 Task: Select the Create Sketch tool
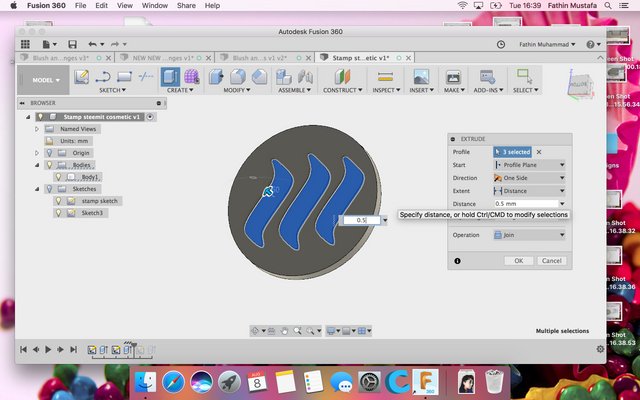pos(82,77)
